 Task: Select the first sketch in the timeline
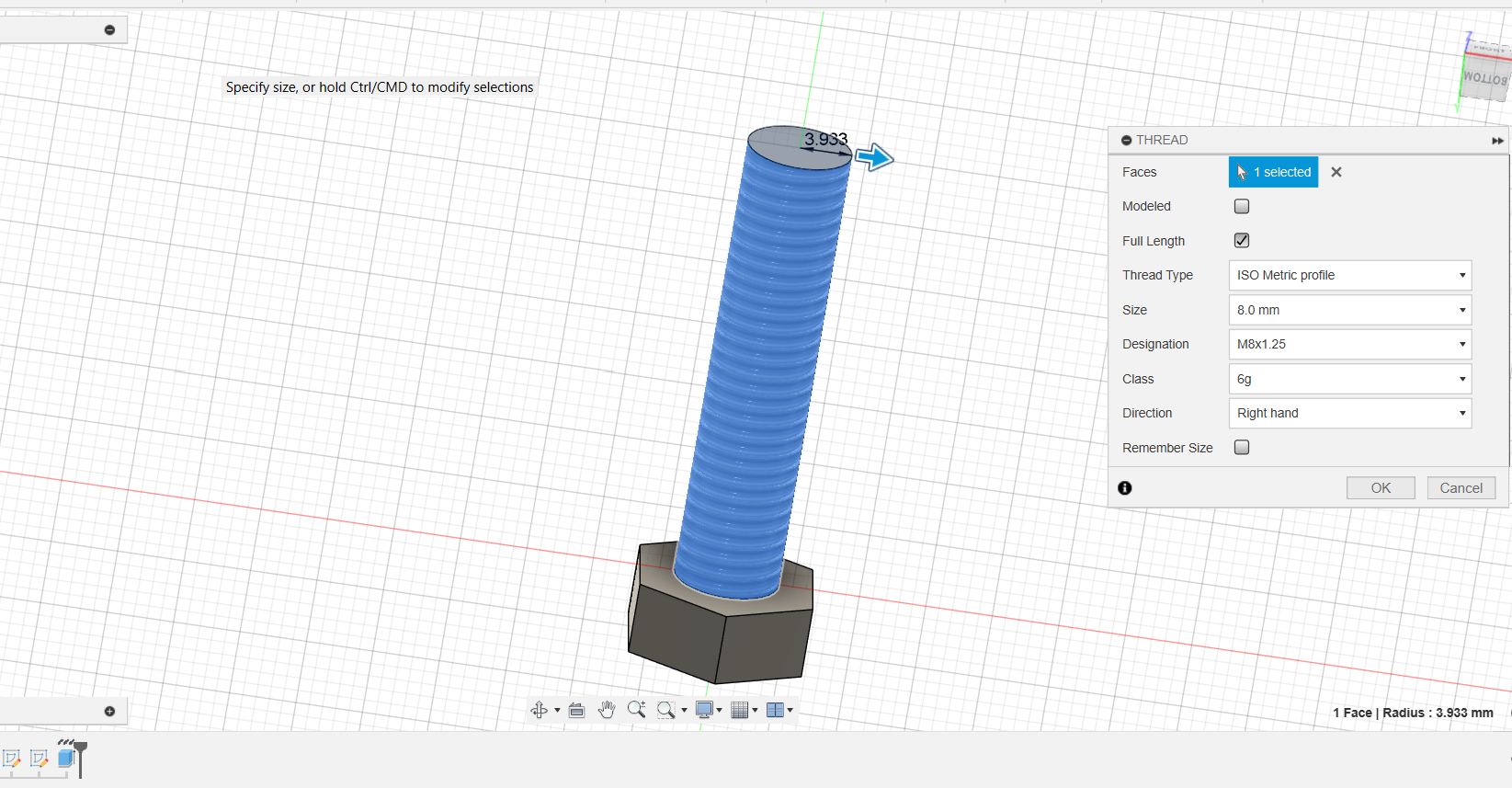(12, 759)
